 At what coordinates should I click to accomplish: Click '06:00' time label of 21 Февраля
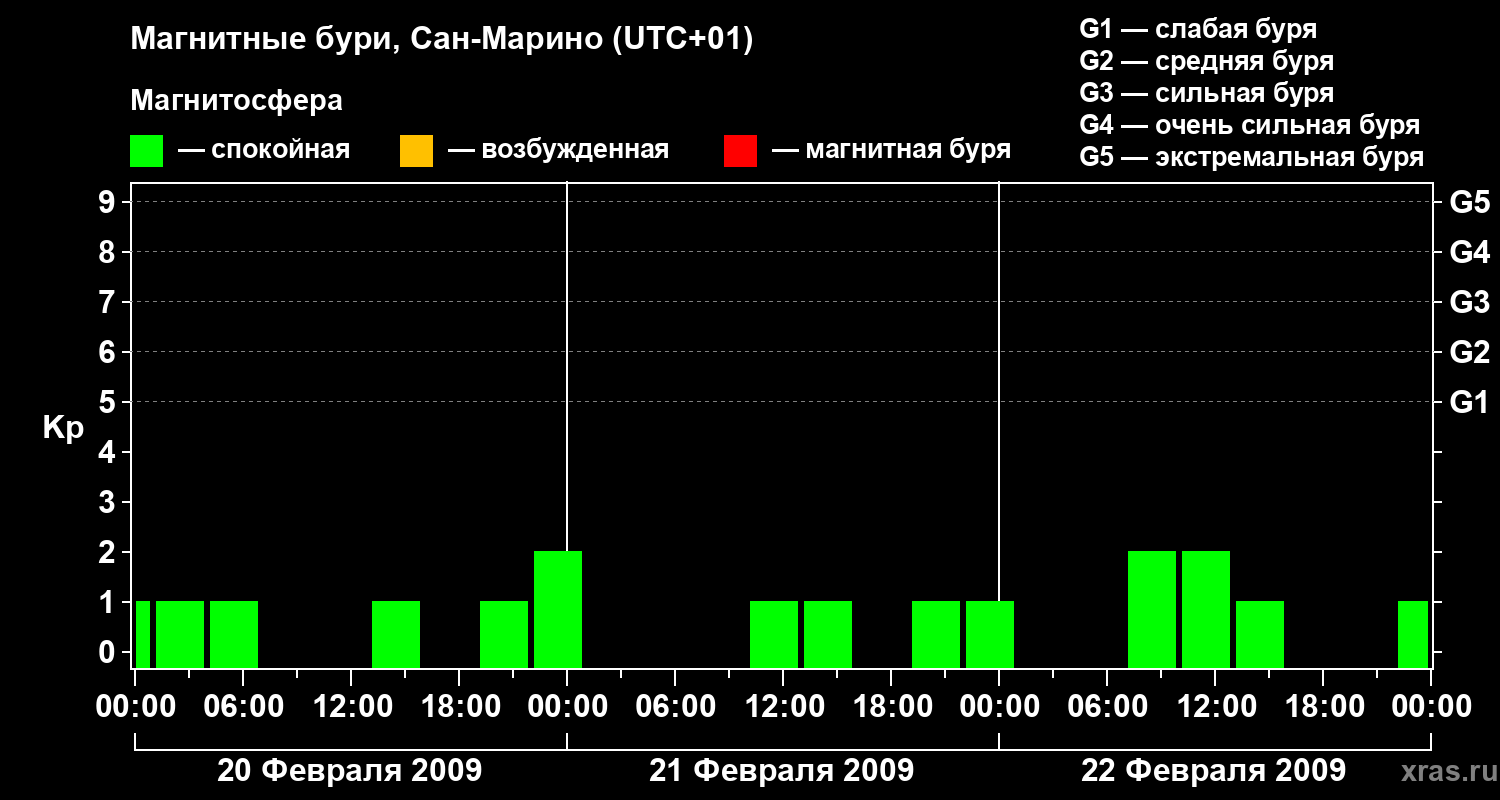[675, 706]
